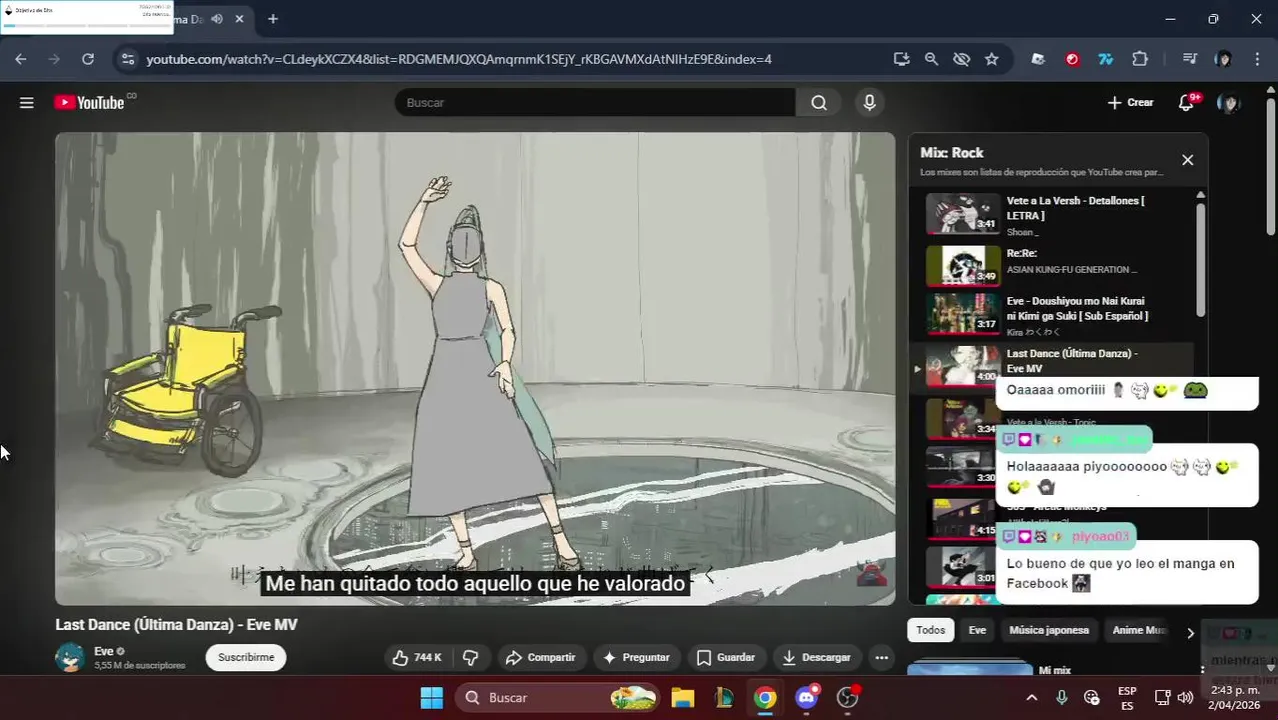Click the browser address bar URL
This screenshot has height=720, width=1278.
459,59
